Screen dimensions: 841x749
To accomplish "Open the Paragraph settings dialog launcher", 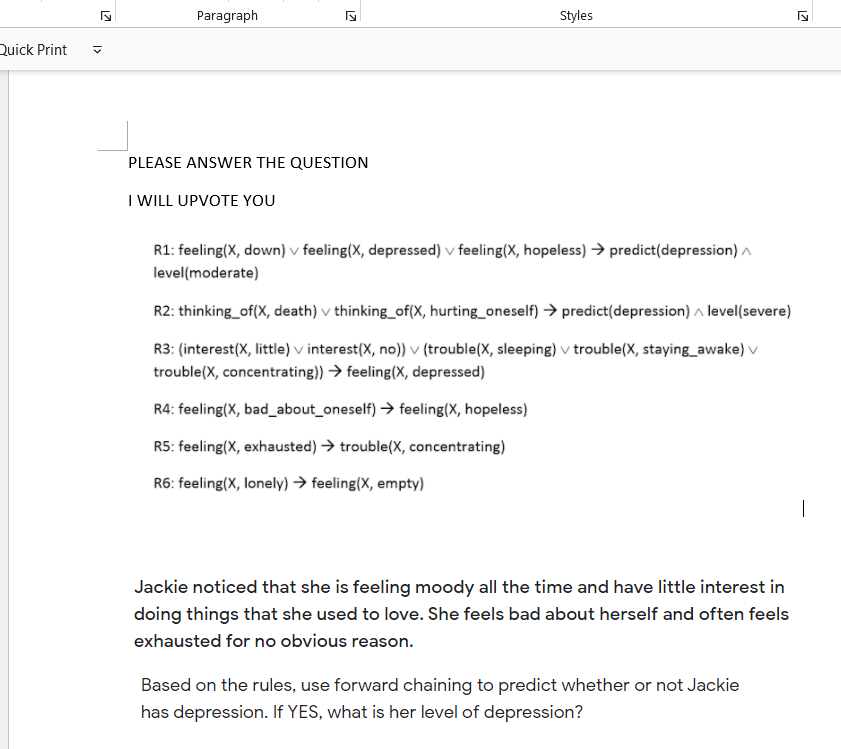I will coord(351,16).
